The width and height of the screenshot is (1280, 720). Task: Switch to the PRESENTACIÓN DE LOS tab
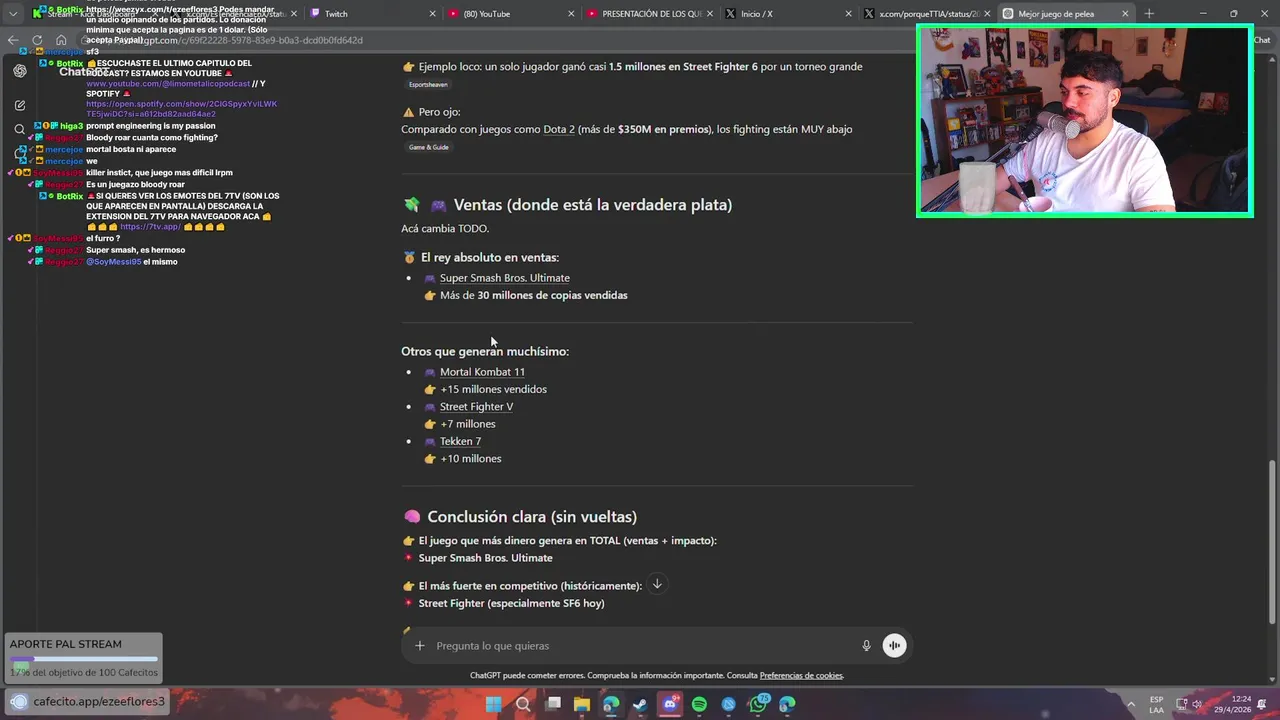pyautogui.click(x=650, y=14)
